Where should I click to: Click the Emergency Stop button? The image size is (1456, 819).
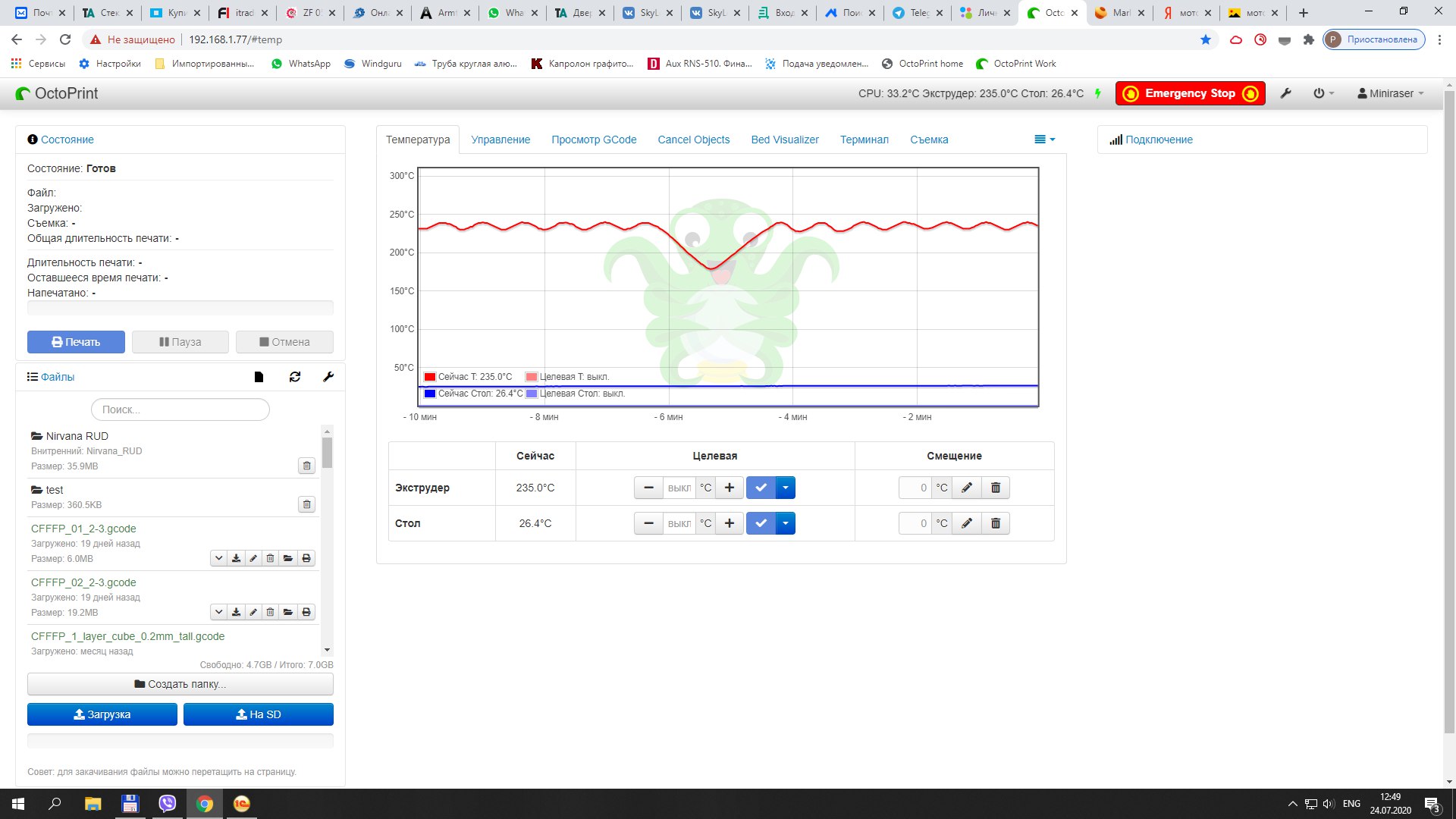[x=1190, y=93]
